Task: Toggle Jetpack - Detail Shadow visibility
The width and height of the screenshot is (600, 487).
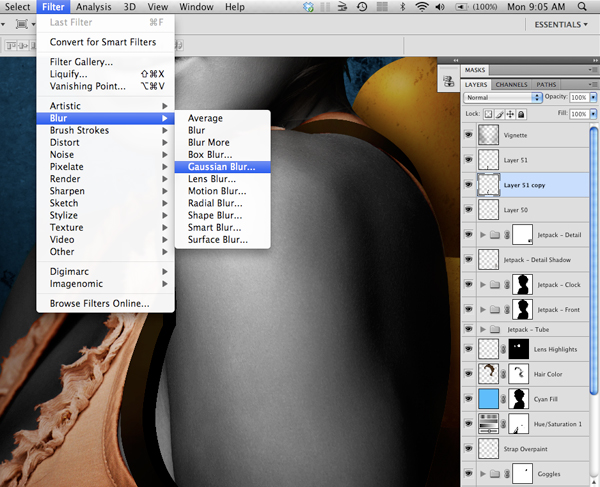Action: tap(468, 259)
